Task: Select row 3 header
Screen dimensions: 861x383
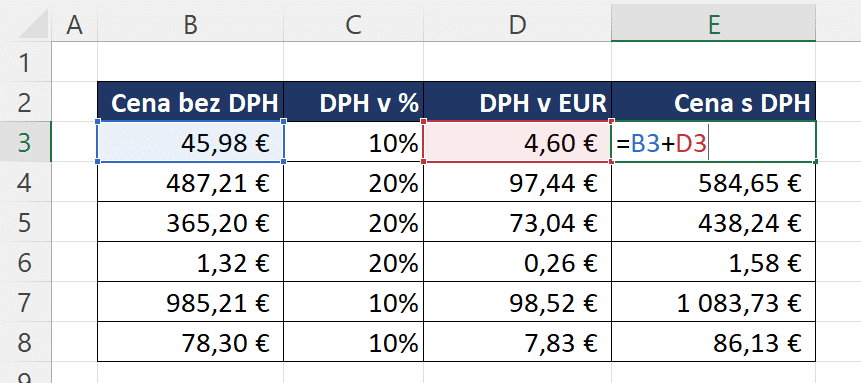Action: coord(25,142)
